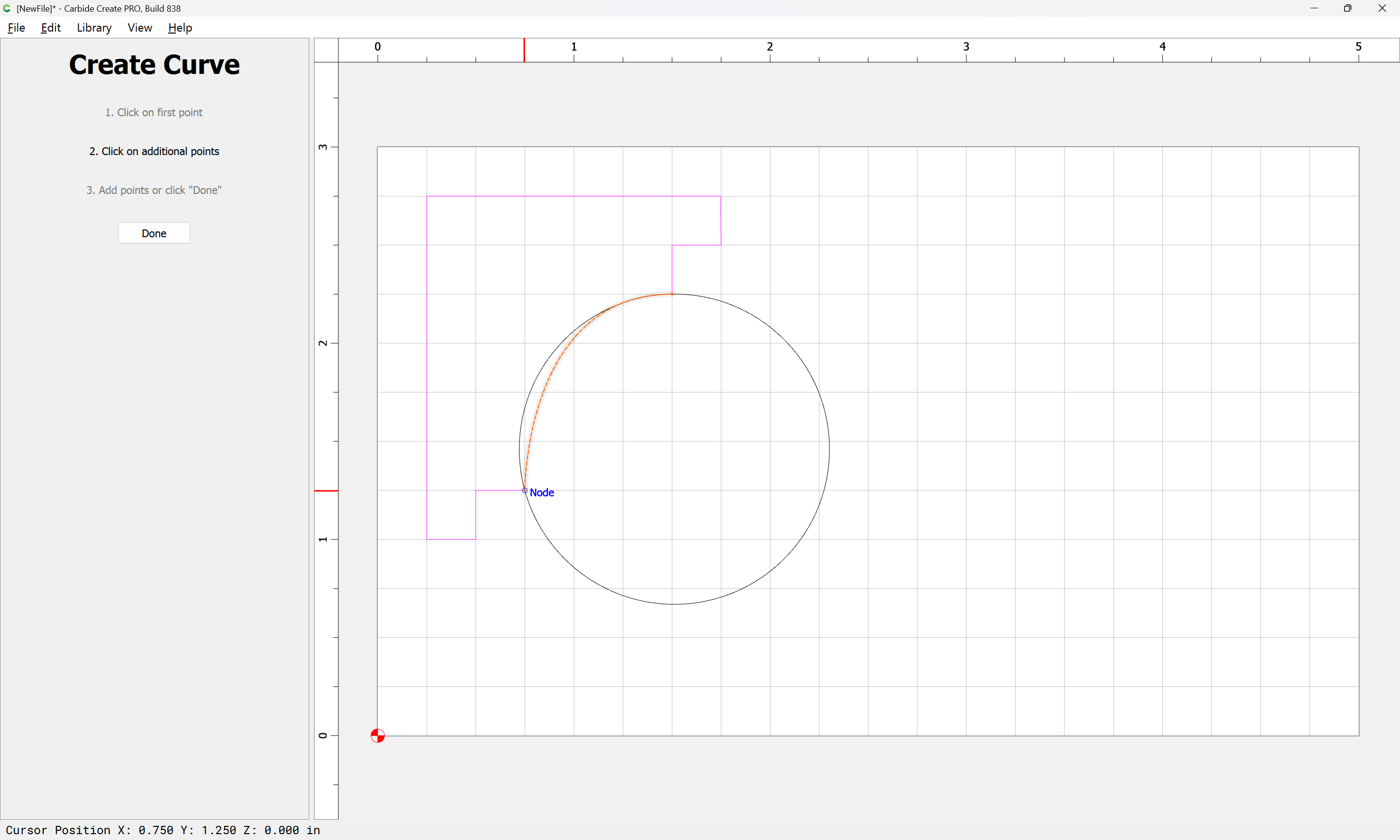Open the View menu
Screen dimensions: 1400x840
pos(139,28)
